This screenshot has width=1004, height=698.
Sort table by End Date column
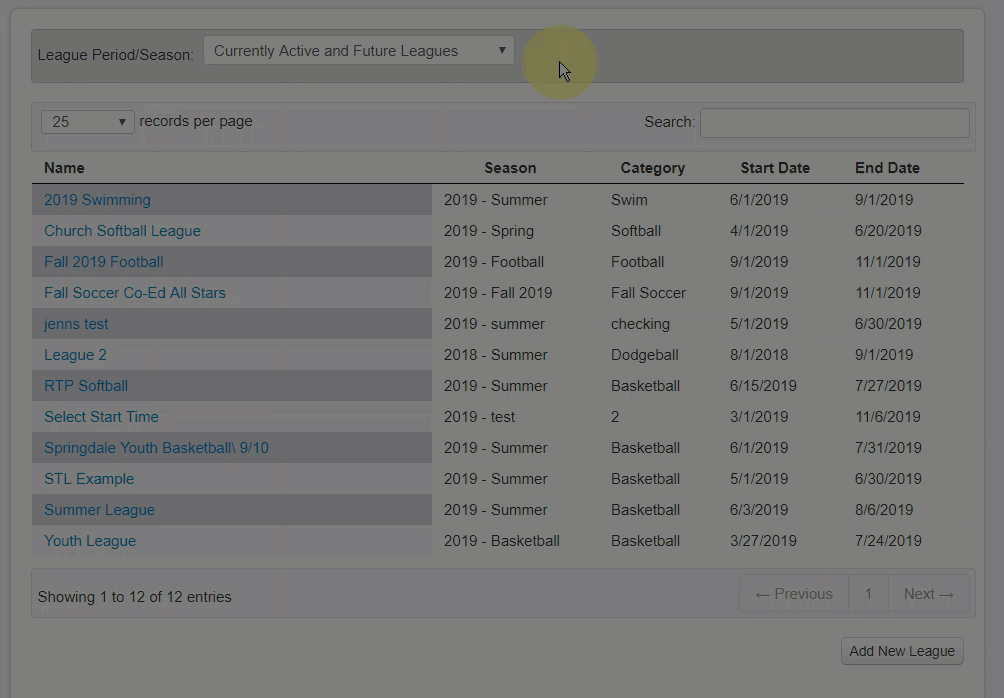[887, 168]
